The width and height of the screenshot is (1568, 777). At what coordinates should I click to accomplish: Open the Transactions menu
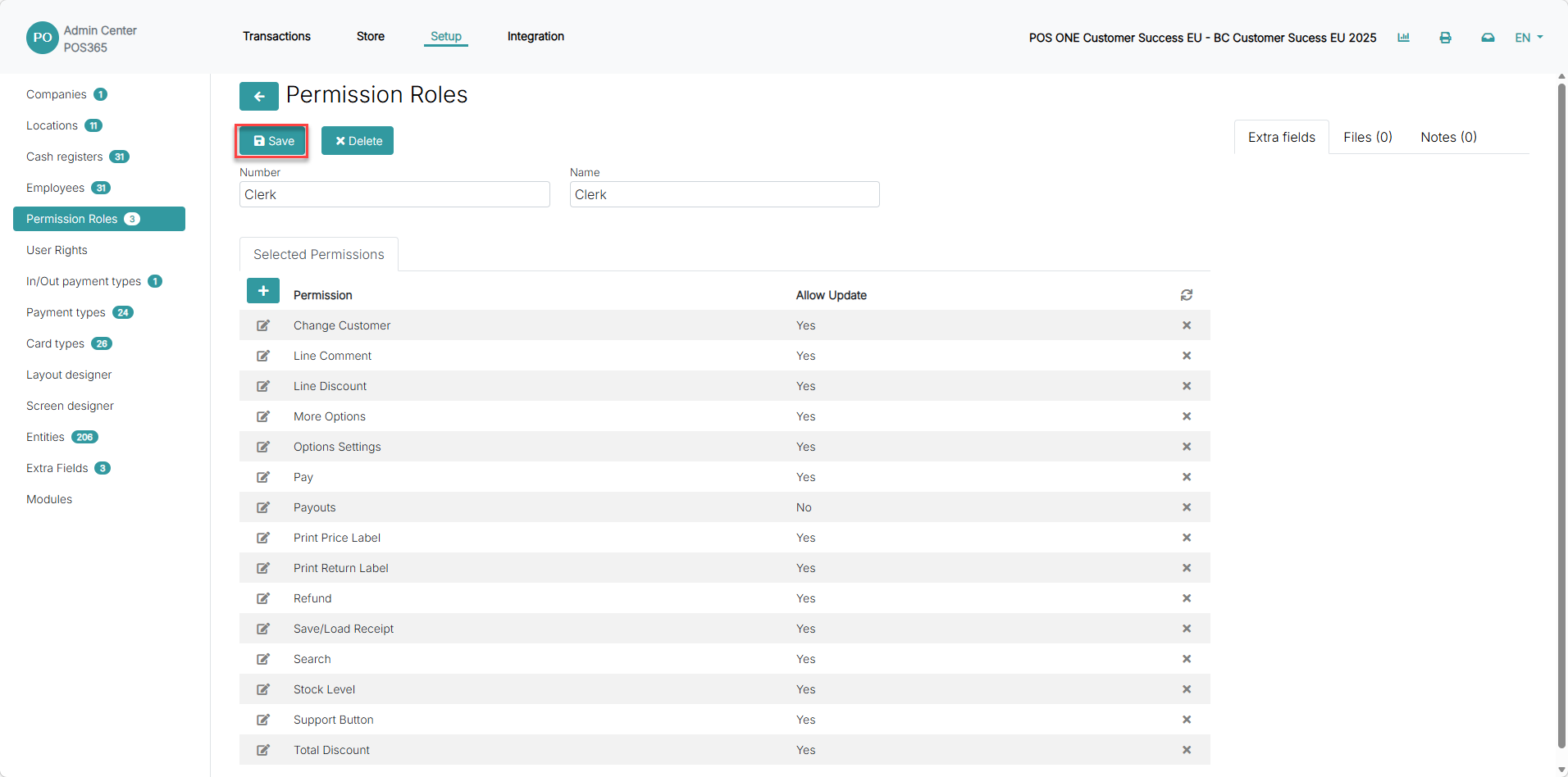tap(276, 36)
